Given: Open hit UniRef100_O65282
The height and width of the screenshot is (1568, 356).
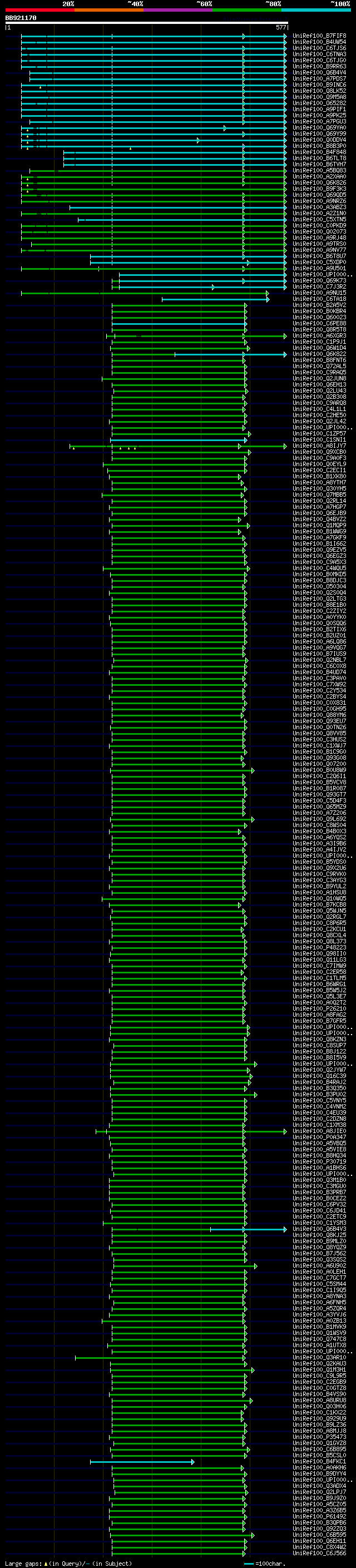Looking at the screenshot, I should click(319, 103).
